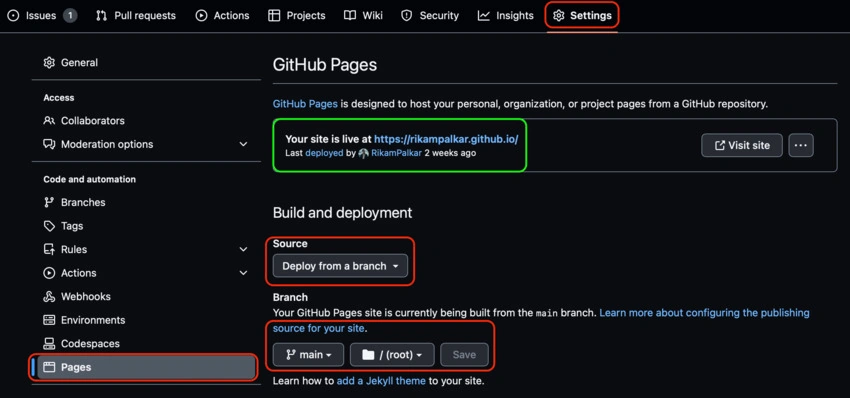Click the Environments server icon
This screenshot has height=398, width=850.
(x=49, y=320)
